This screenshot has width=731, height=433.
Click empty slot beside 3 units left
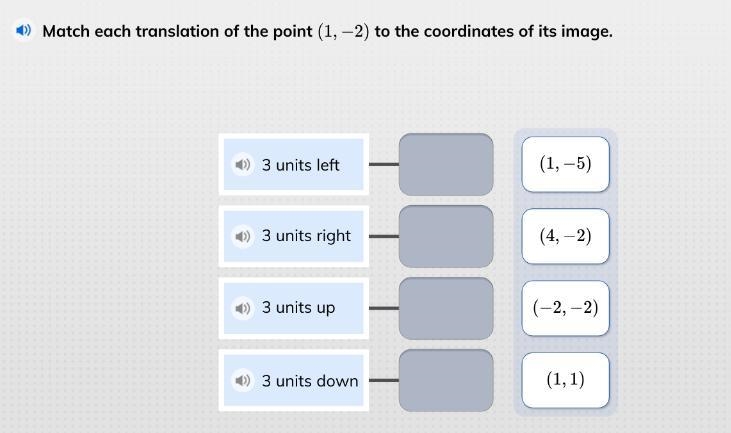click(x=446, y=165)
